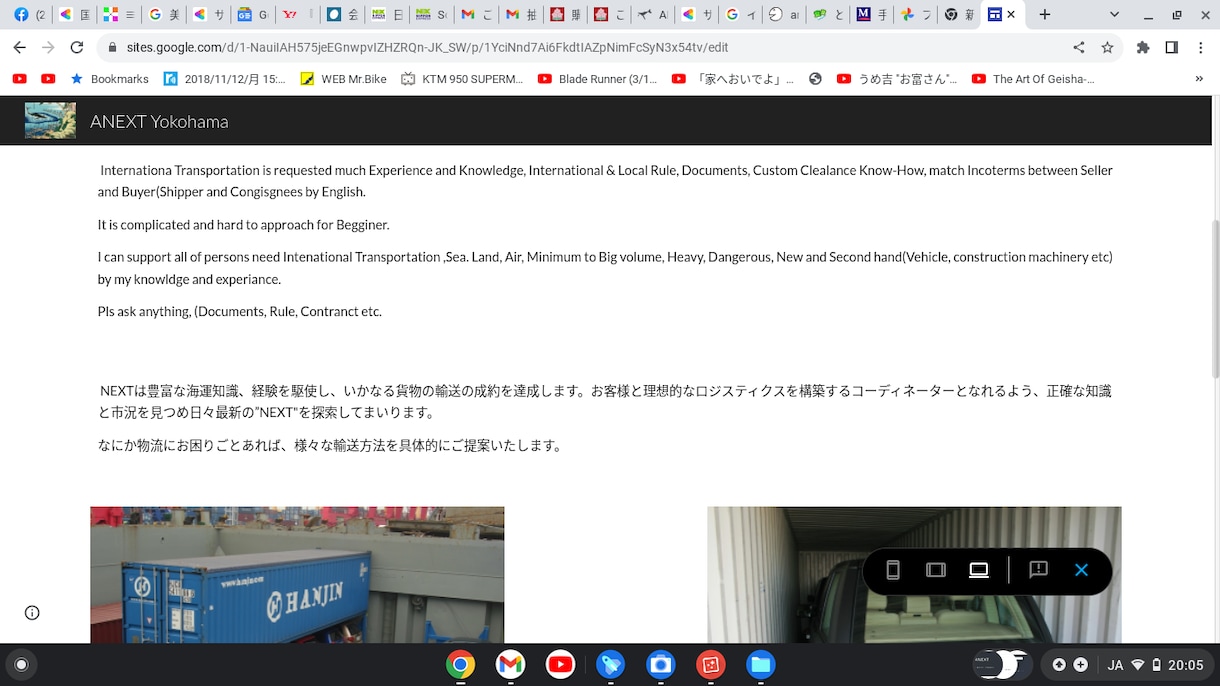1220x686 pixels.
Task: Open The Art Of Geisha bookmark
Action: click(x=1032, y=79)
